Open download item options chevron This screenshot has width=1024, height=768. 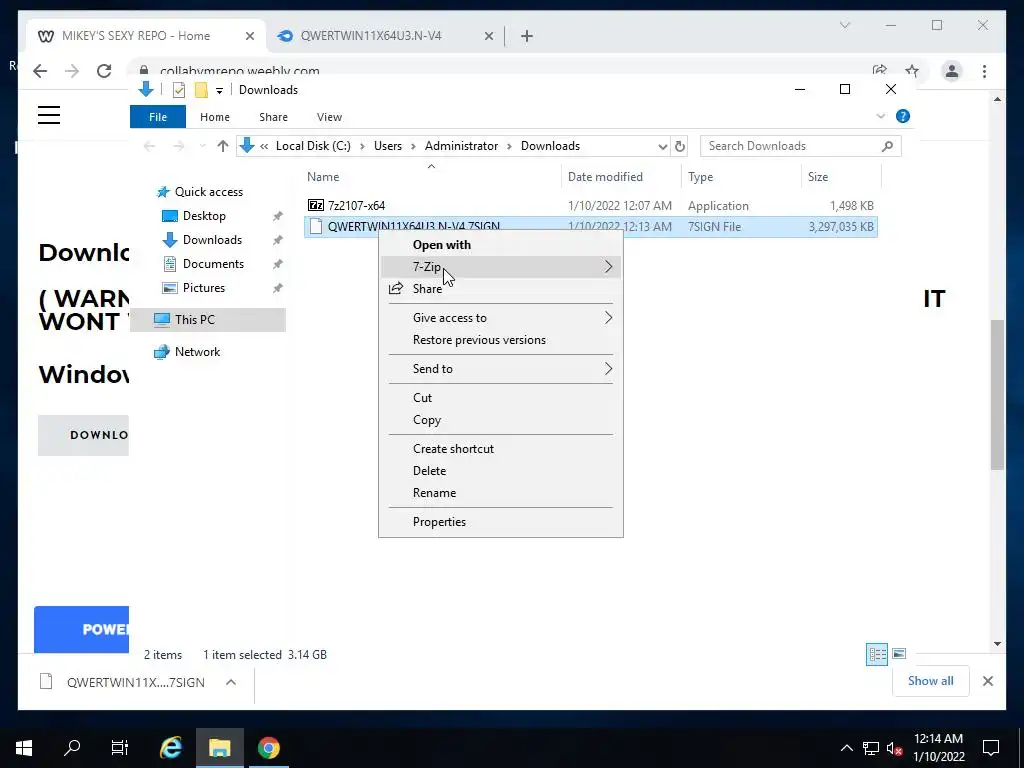(x=231, y=682)
